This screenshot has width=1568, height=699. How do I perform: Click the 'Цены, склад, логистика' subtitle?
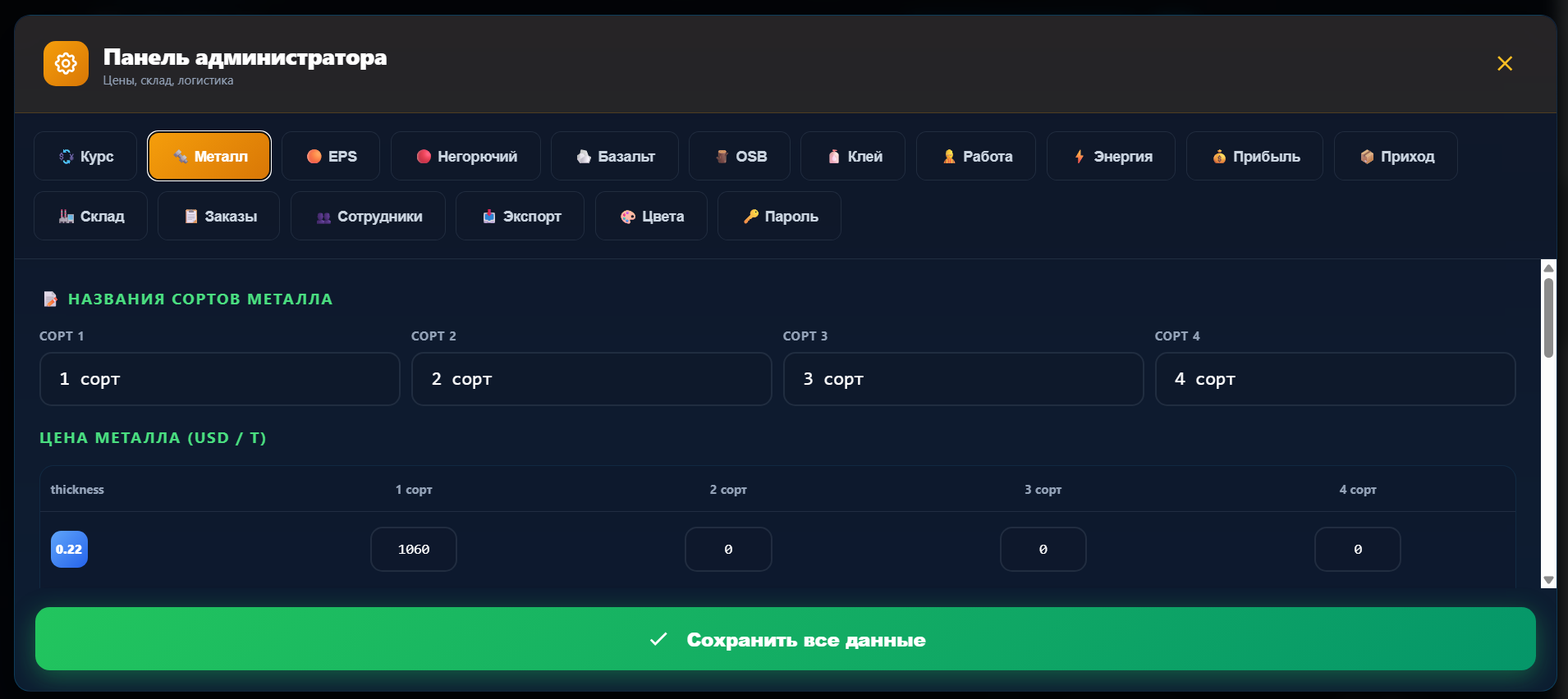[x=168, y=80]
